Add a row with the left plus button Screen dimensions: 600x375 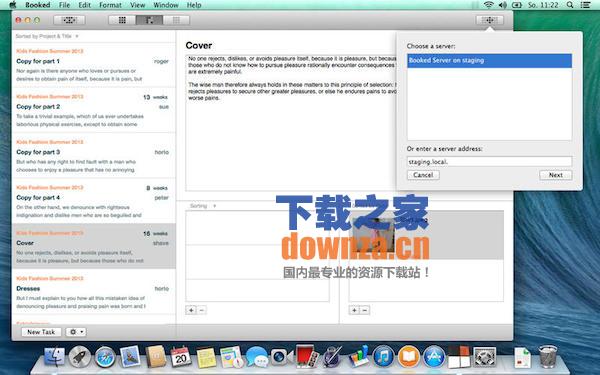tap(191, 310)
